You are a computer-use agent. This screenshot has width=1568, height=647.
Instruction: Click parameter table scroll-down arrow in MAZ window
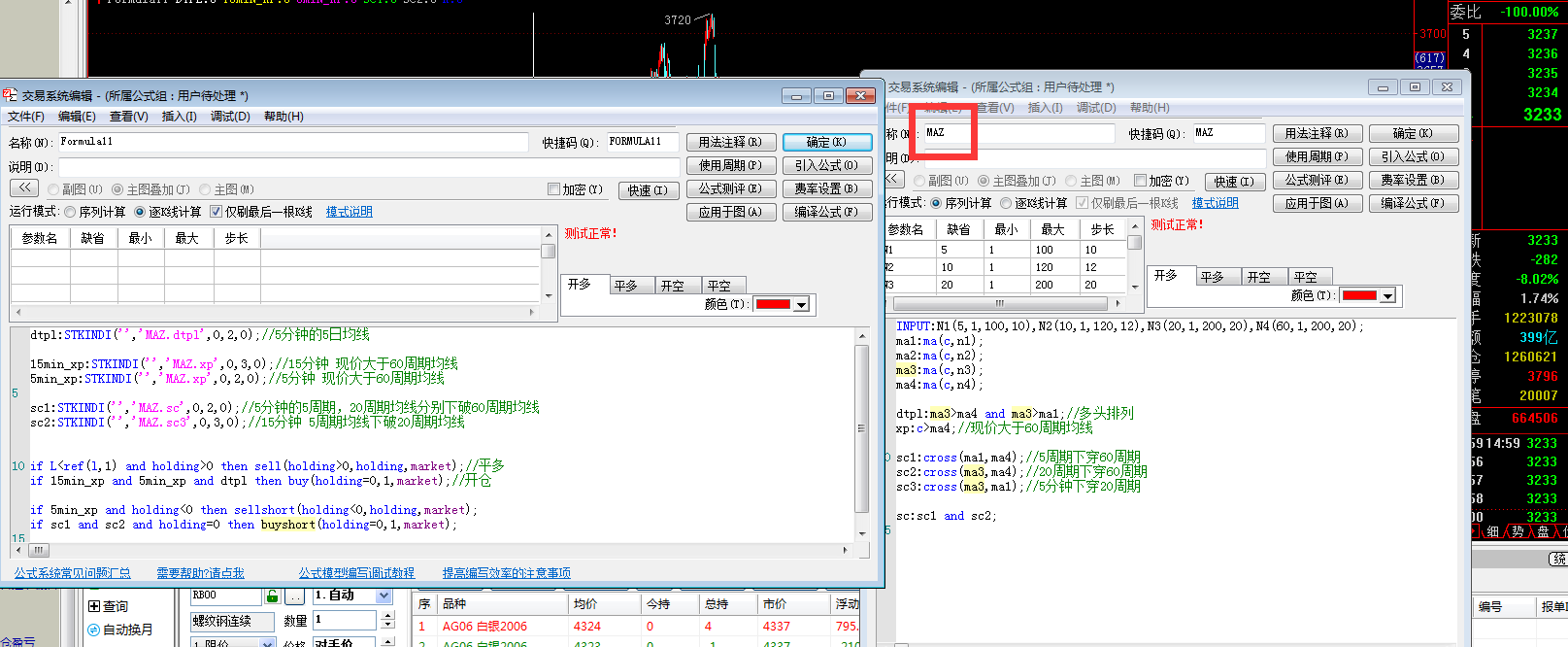[1135, 287]
